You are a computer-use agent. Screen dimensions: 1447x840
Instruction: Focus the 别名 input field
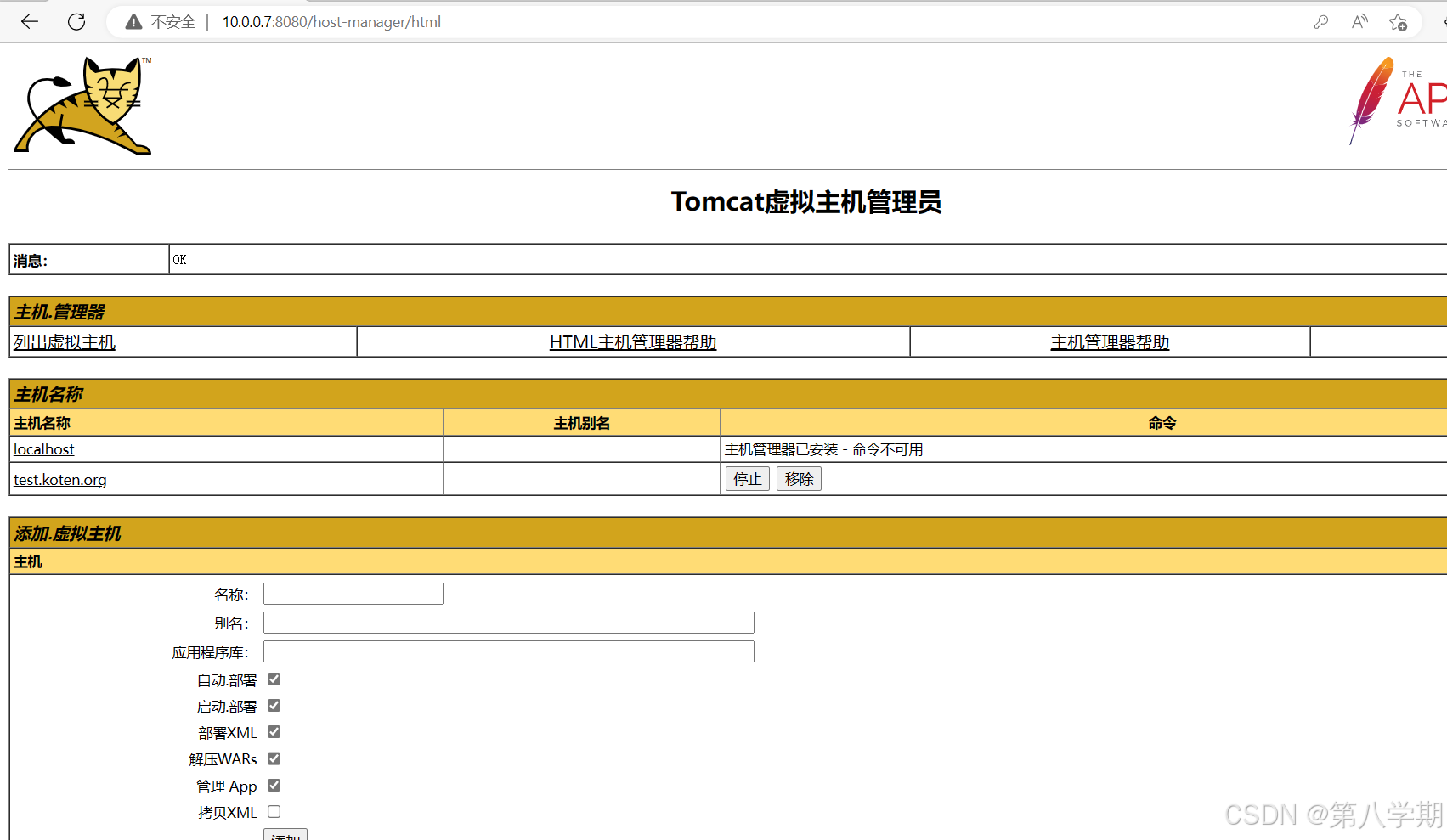click(x=509, y=623)
